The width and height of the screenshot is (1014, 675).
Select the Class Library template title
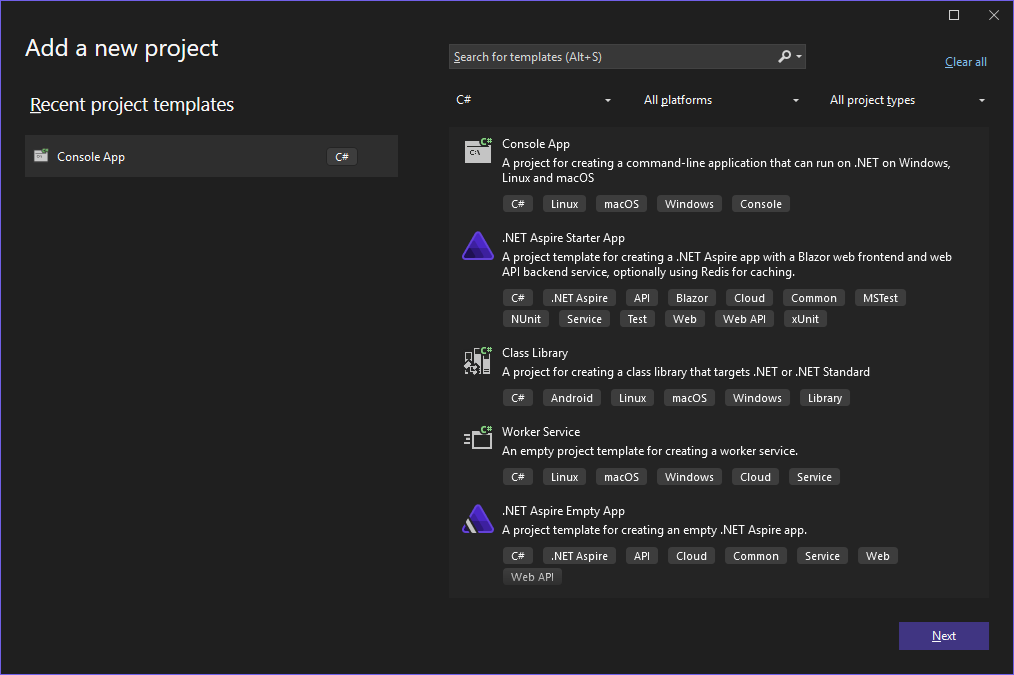[x=535, y=352]
